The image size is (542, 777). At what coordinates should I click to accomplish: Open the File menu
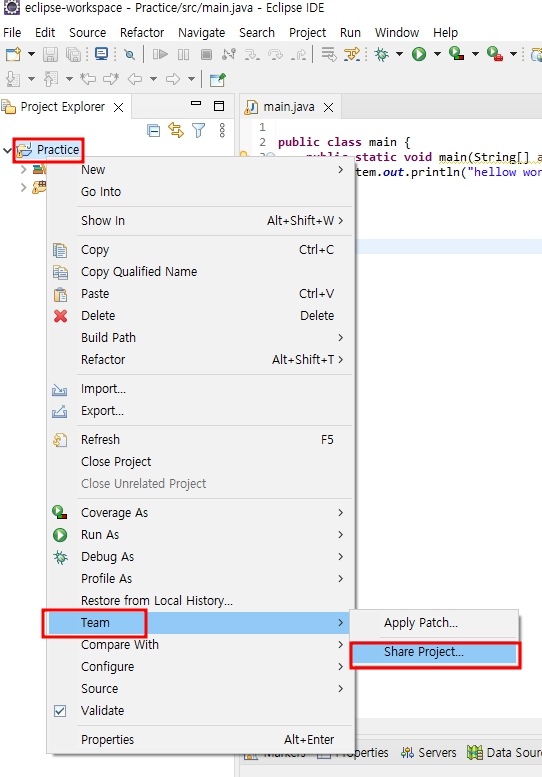pyautogui.click(x=12, y=33)
